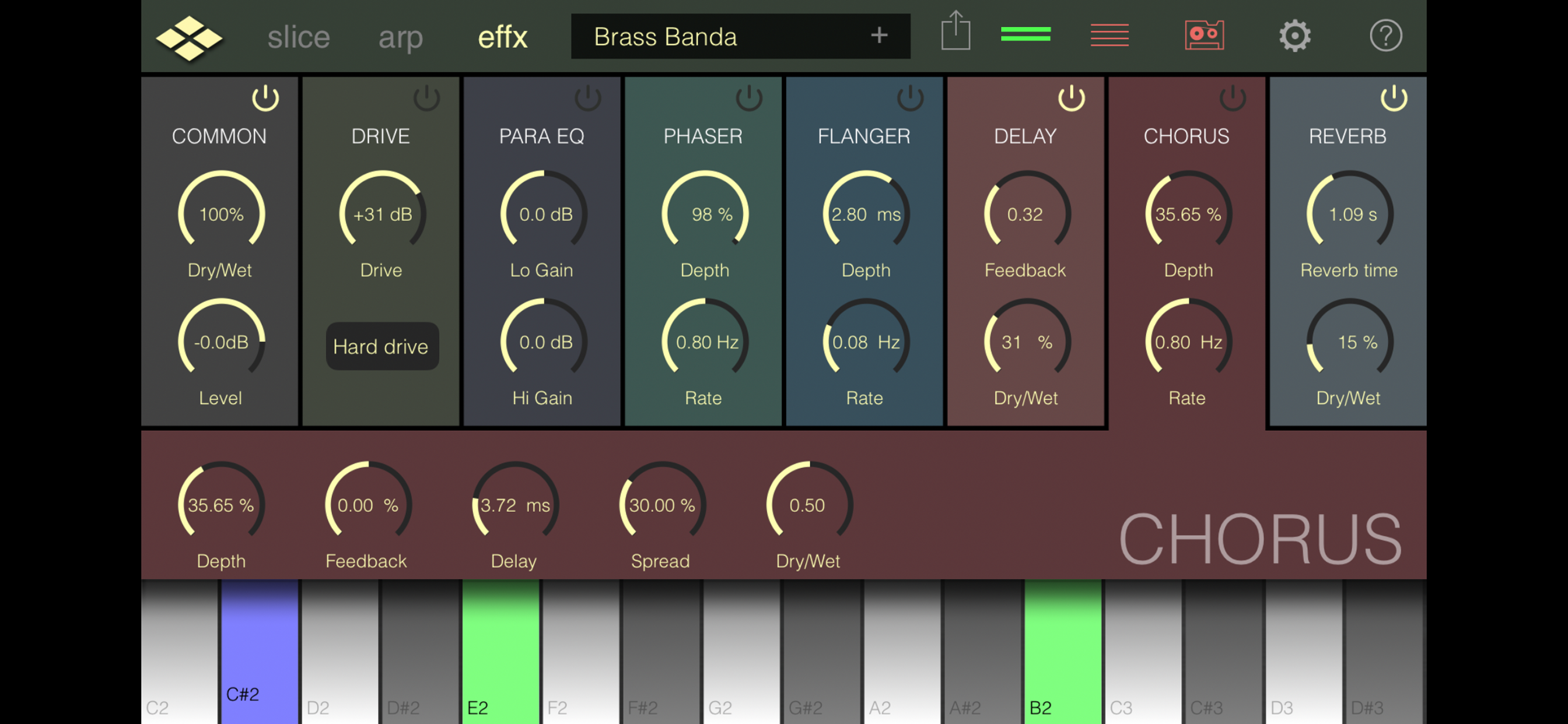Viewport: 1568px width, 724px height.
Task: Expand the FLANGER effect panel
Action: pyautogui.click(x=863, y=136)
